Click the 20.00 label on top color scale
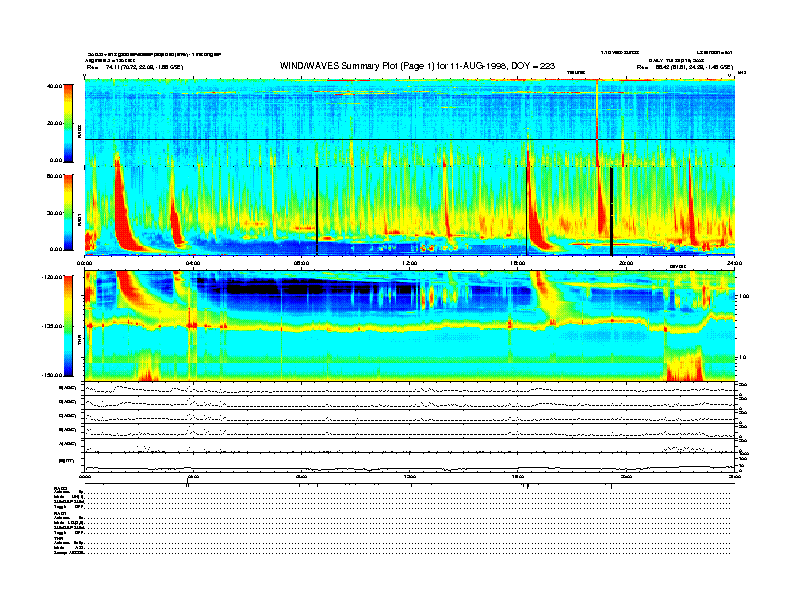792x612 pixels. (54, 123)
